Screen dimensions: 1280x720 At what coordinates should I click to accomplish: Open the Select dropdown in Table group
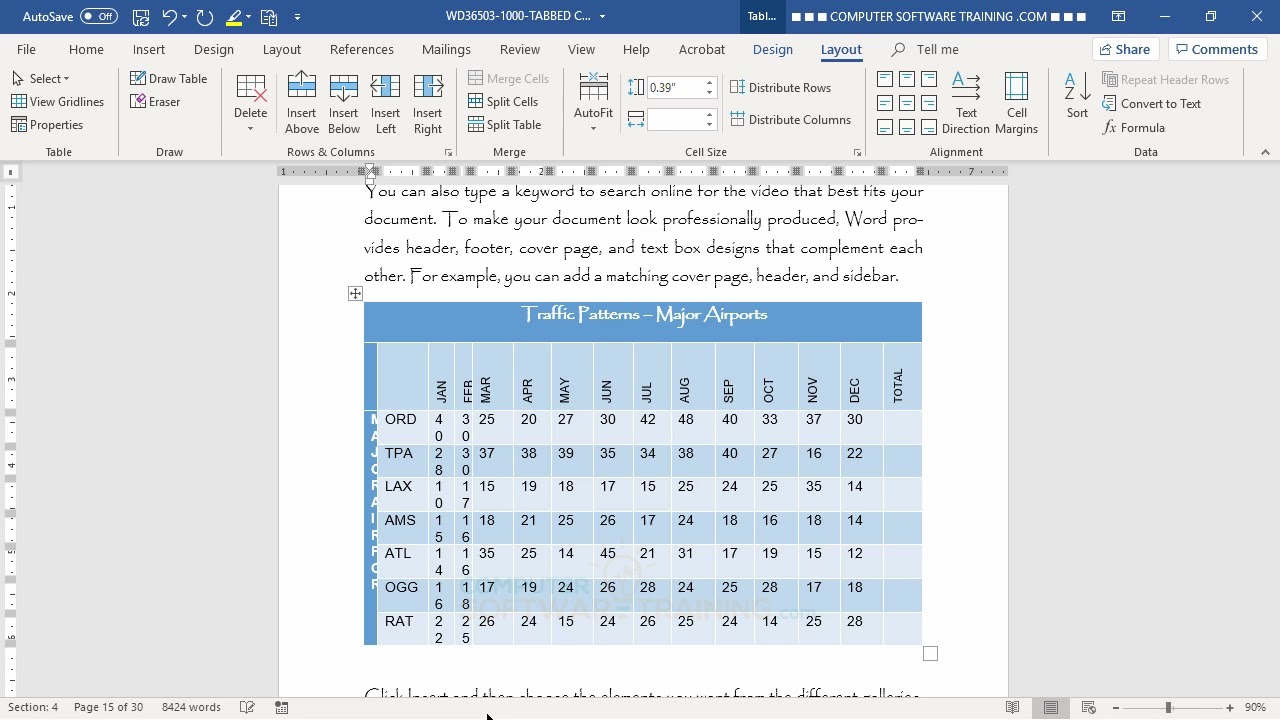click(41, 79)
